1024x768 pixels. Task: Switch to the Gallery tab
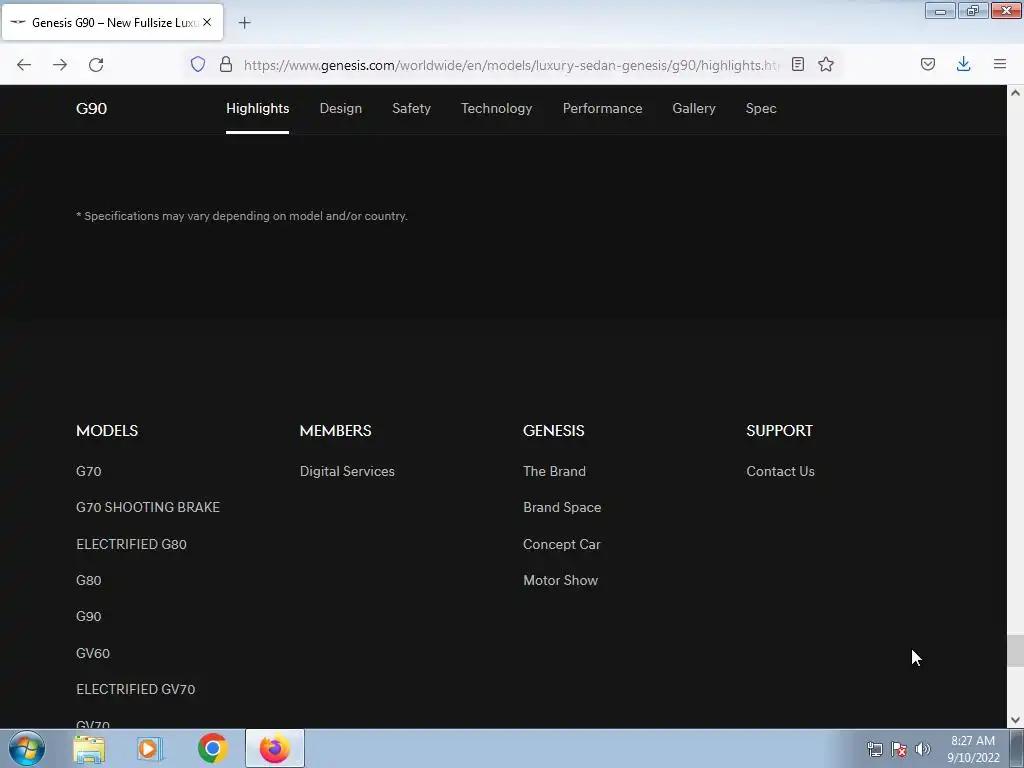pos(694,108)
